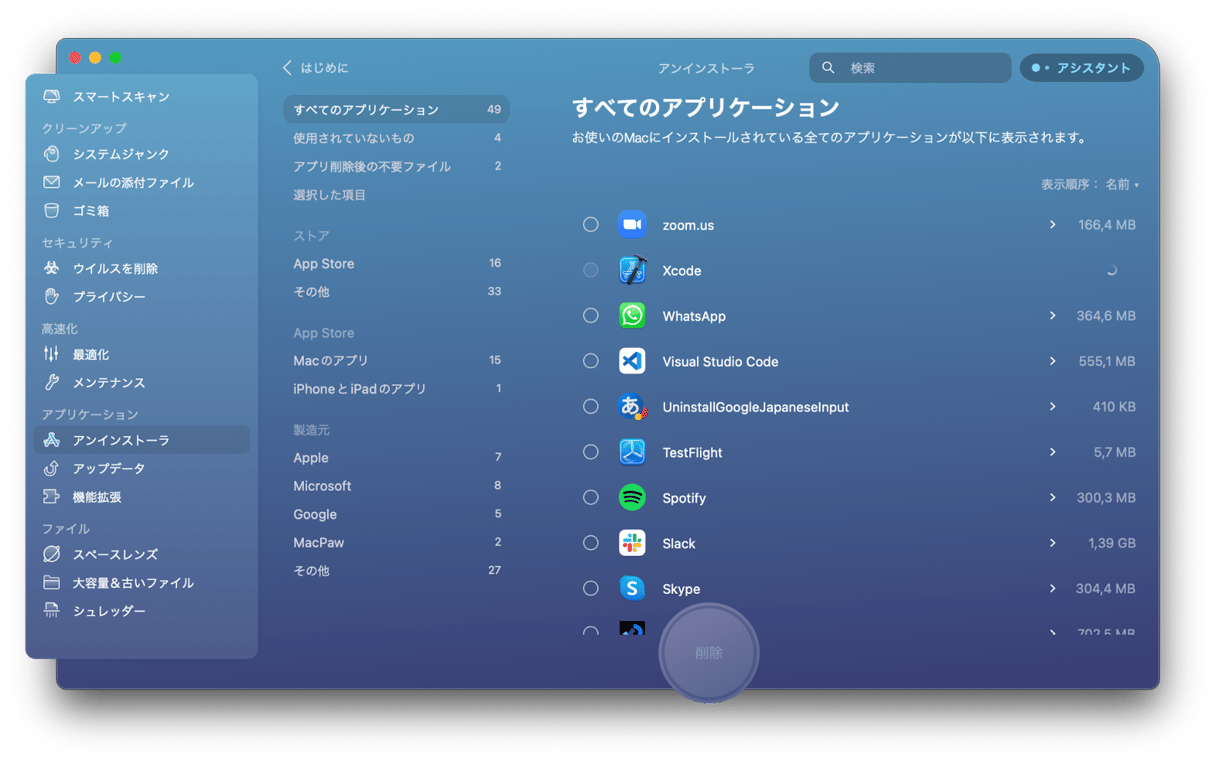The width and height of the screenshot is (1216, 764).
Task: Filter by Apple vendor
Action: point(396,457)
